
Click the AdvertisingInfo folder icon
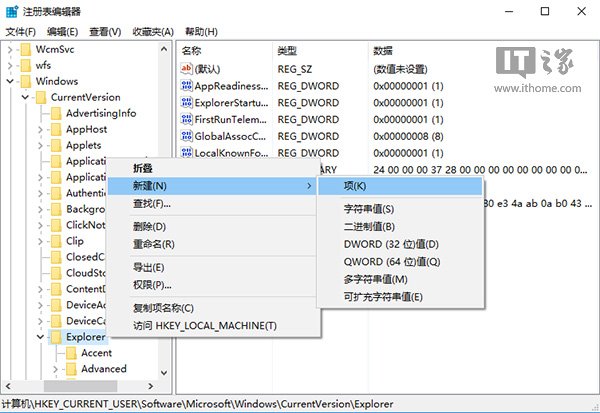pyautogui.click(x=56, y=114)
